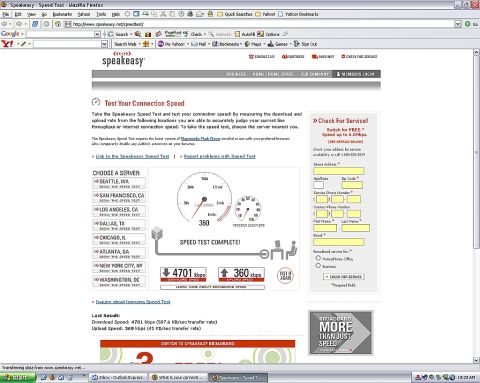Screen dimensions: 480x383
Task: Click the Windows Start button
Action: point(18,377)
